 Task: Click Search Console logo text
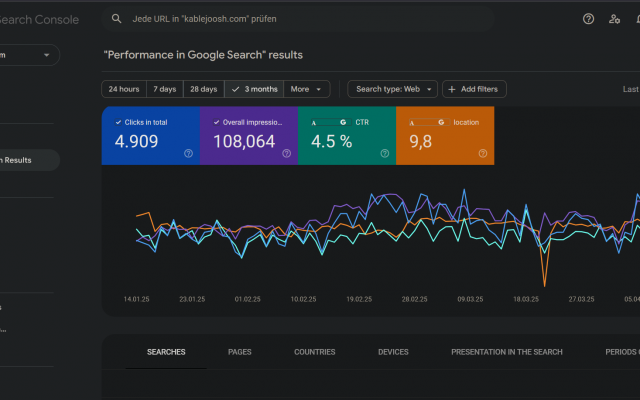39,20
